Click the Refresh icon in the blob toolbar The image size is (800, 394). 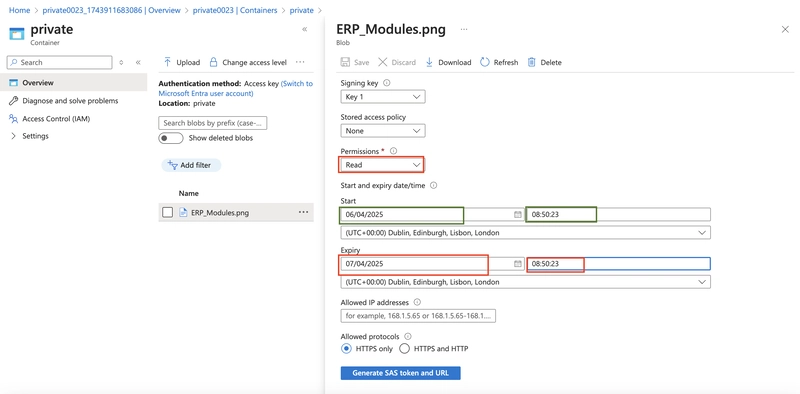(x=485, y=62)
